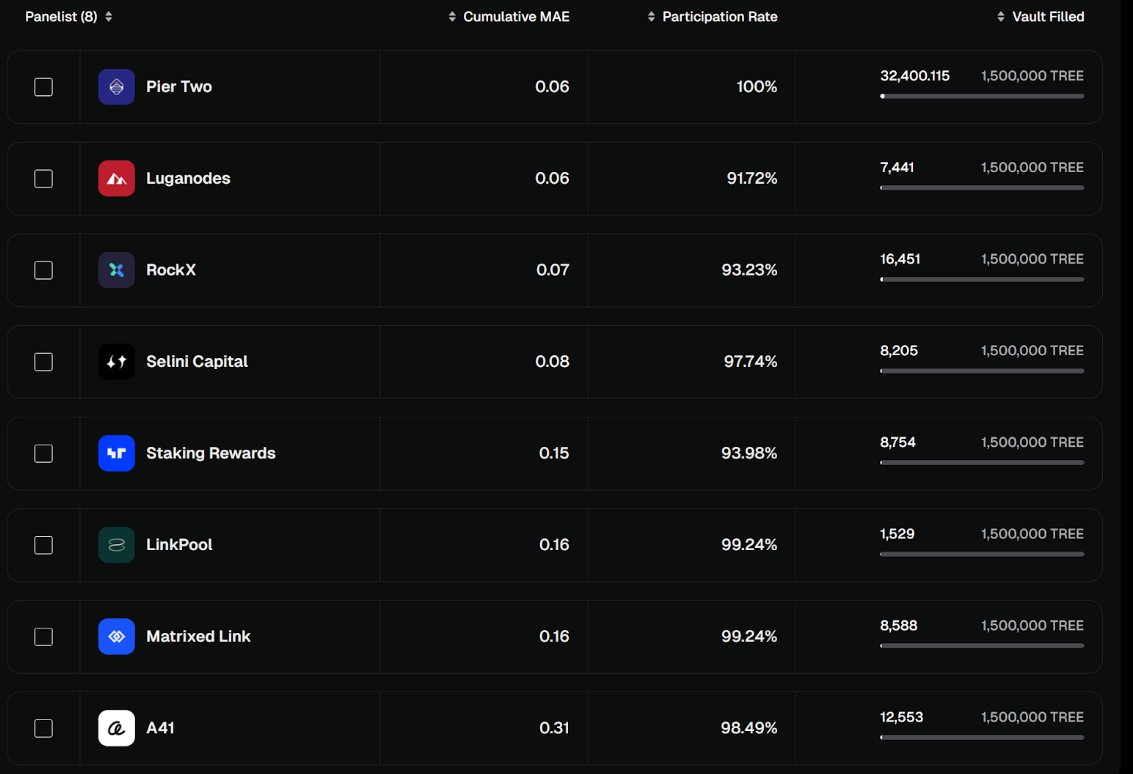Open the Matrixed Link panelist name

tap(198, 637)
